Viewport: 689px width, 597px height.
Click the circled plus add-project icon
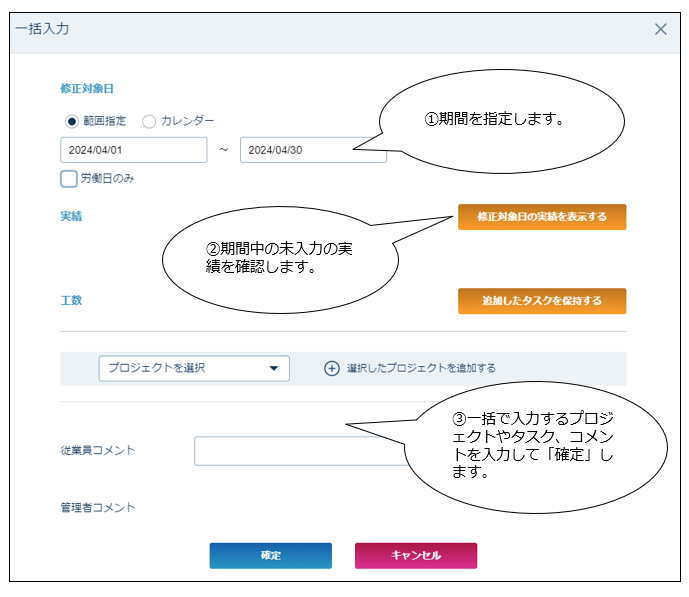(x=332, y=368)
